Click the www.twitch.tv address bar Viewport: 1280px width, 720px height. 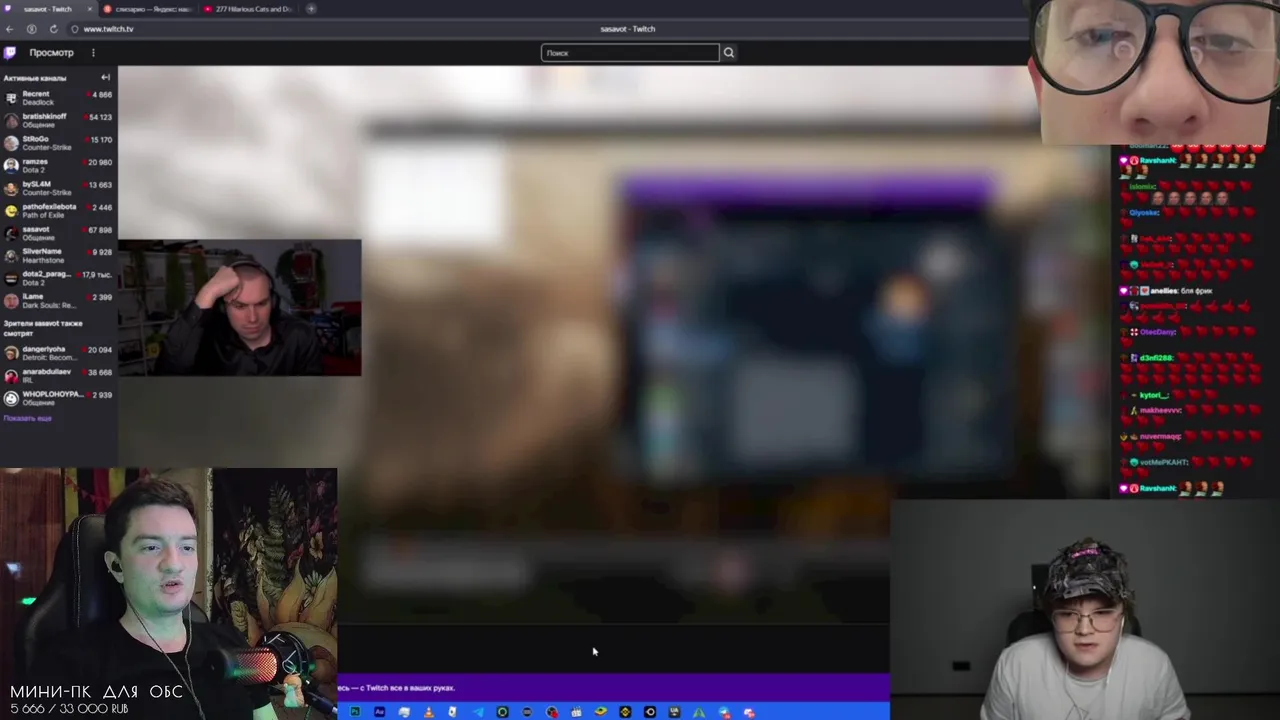[108, 29]
